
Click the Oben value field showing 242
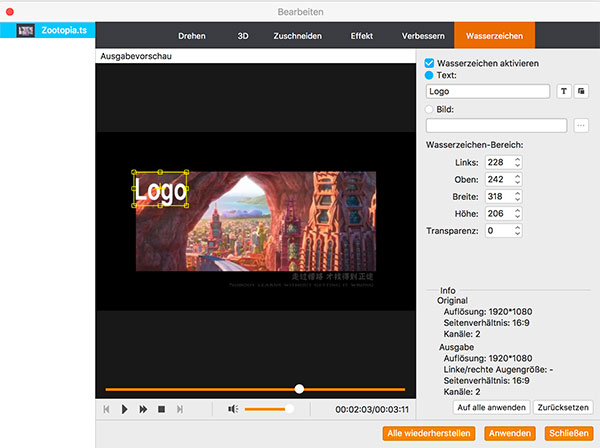pos(499,179)
